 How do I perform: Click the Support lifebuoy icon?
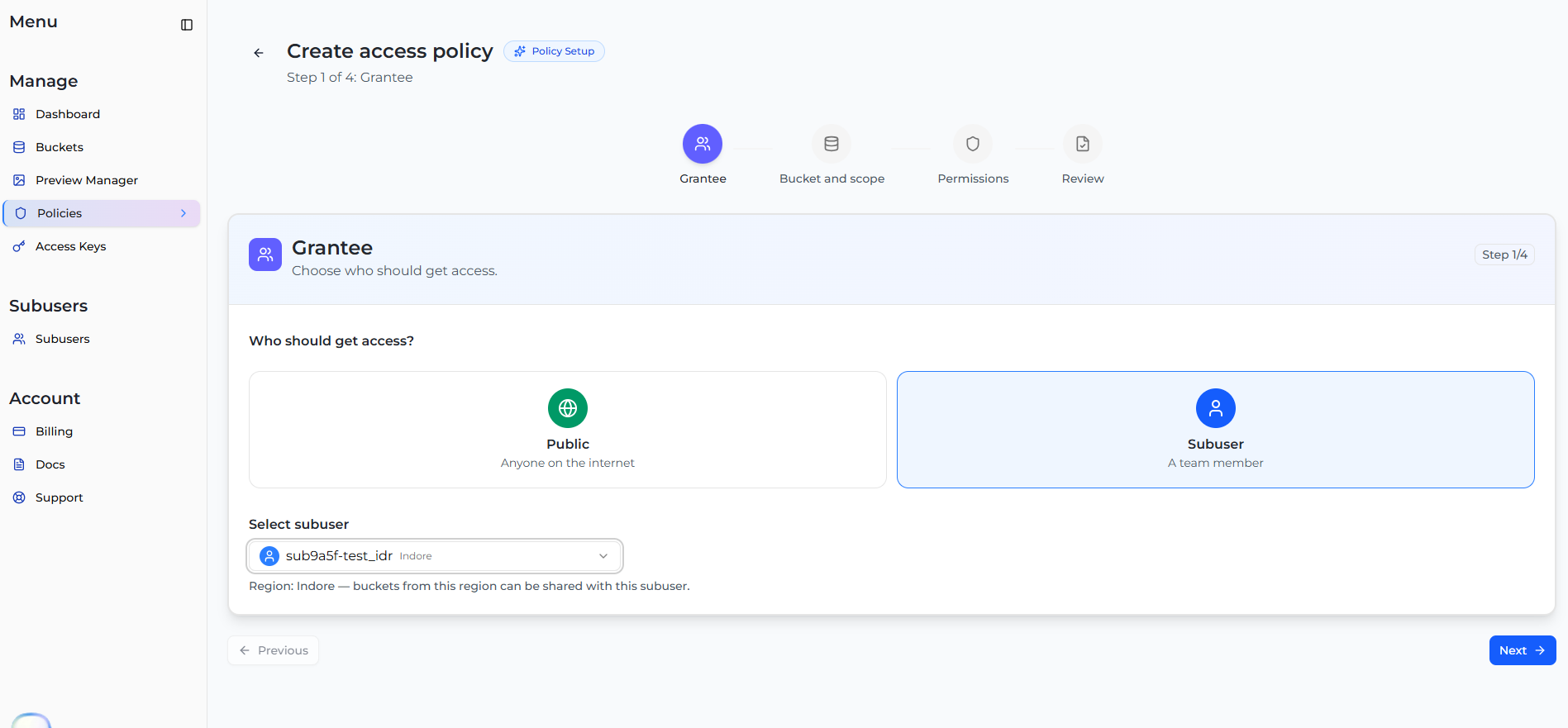tap(19, 497)
